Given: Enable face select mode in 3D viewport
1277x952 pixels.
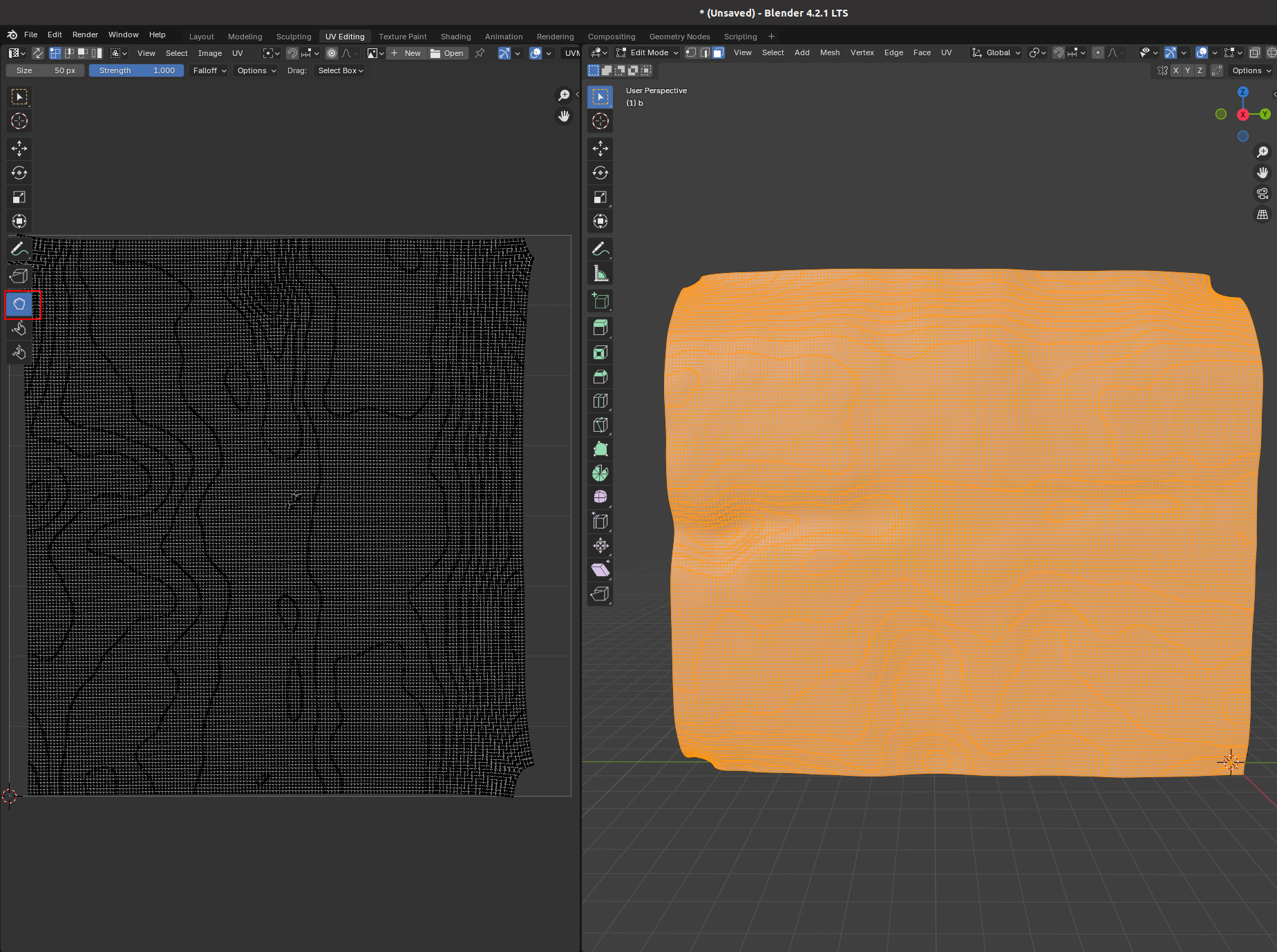Looking at the screenshot, I should (x=719, y=53).
